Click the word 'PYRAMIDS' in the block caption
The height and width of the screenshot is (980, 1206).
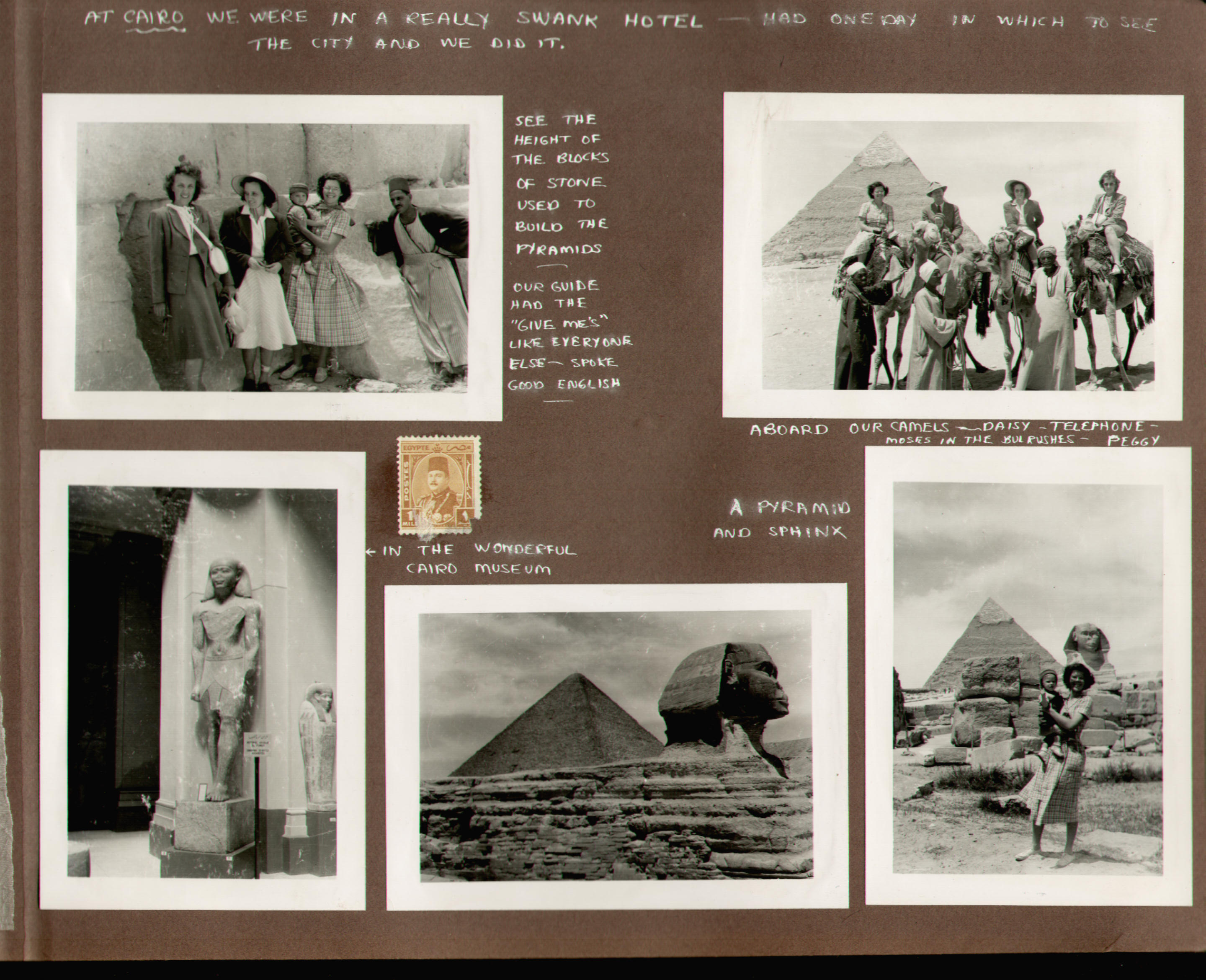559,249
